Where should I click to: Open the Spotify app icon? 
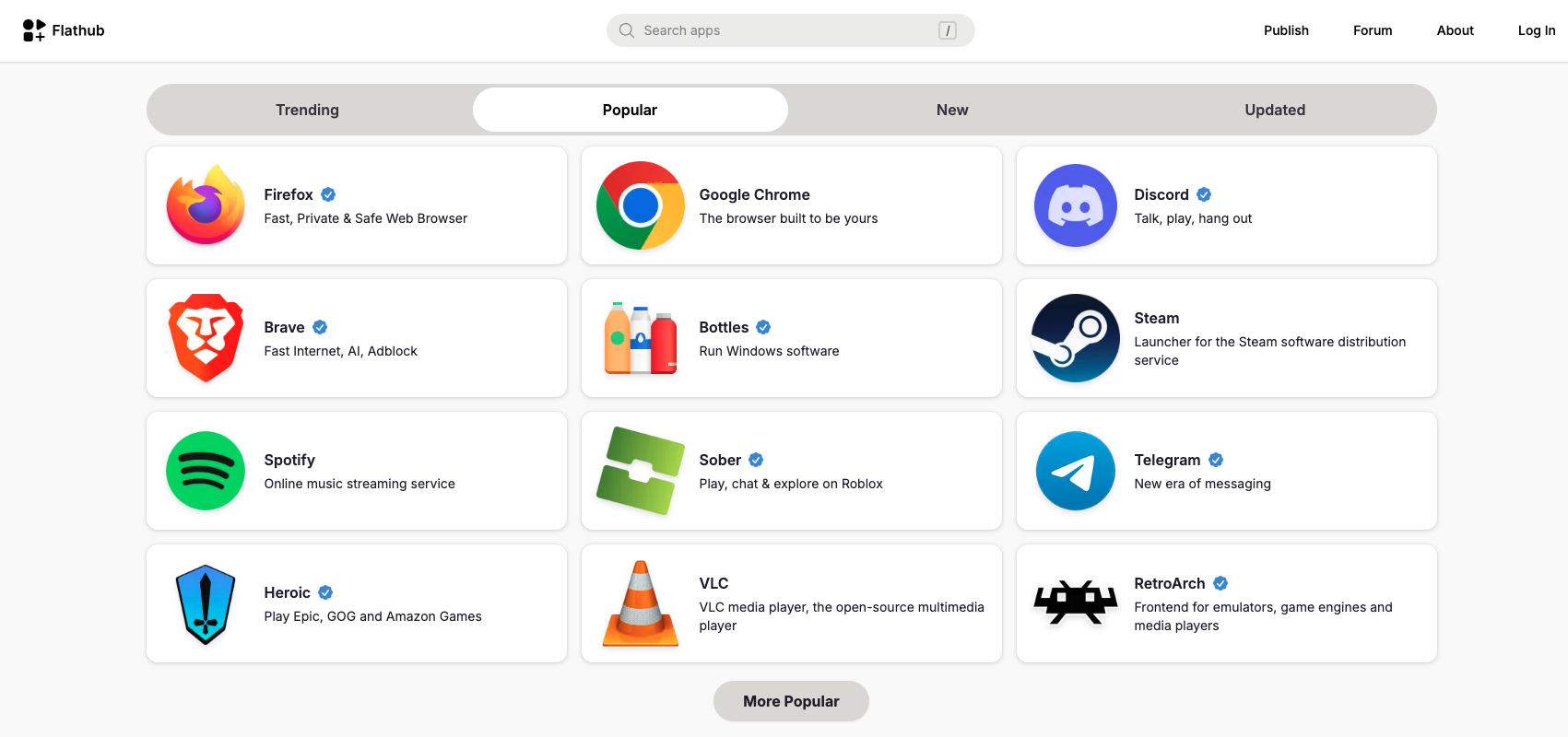(206, 471)
